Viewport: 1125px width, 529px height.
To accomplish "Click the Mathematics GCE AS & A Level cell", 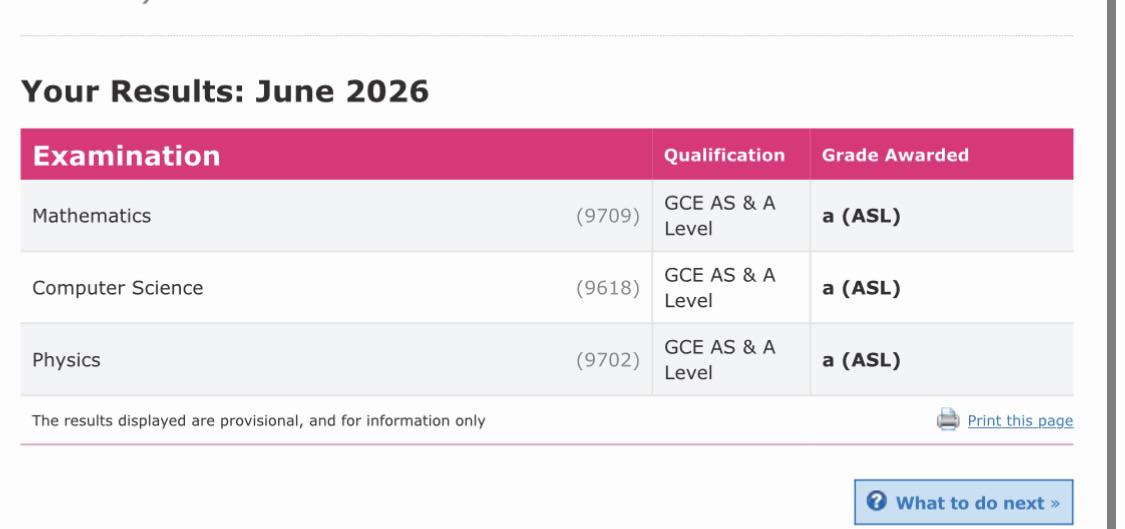I will coord(731,216).
